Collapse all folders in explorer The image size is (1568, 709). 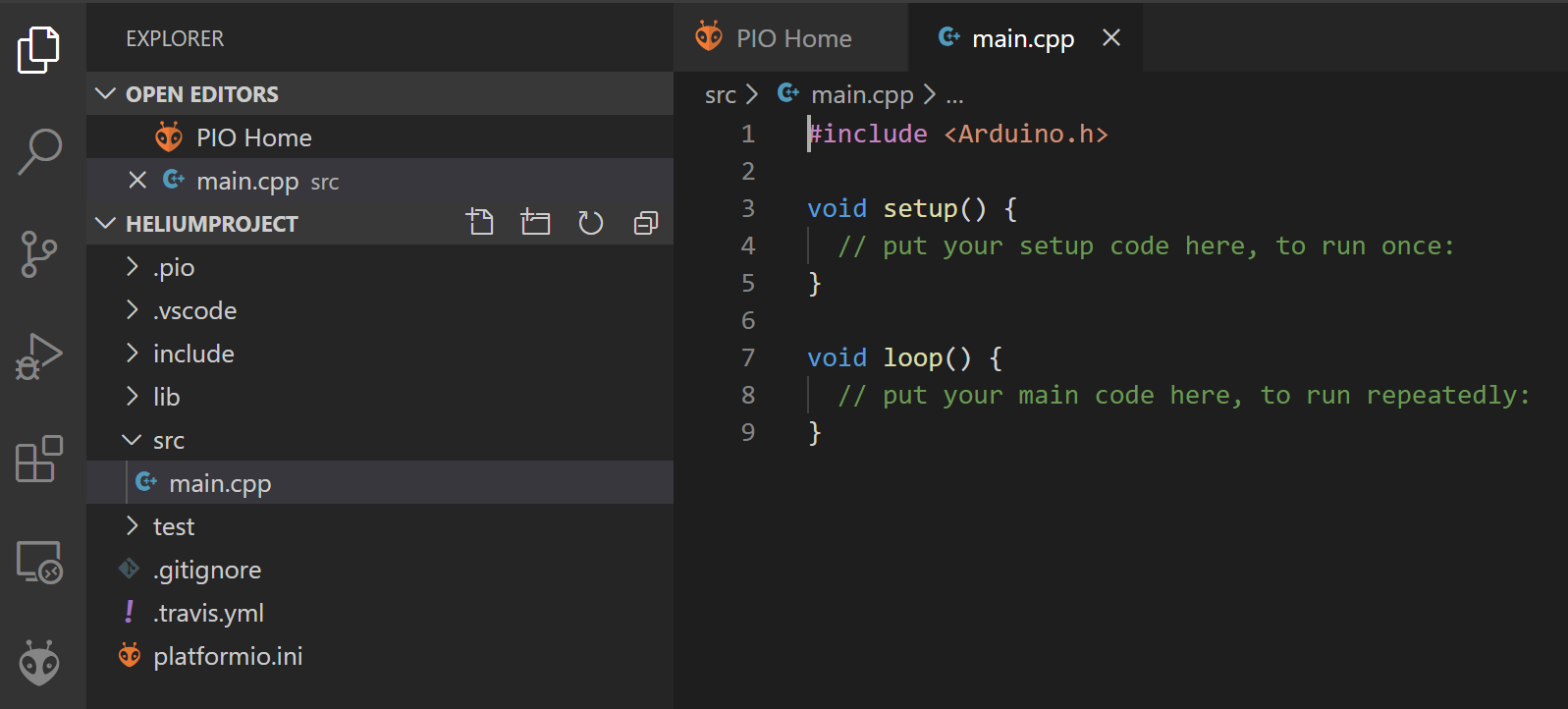[645, 223]
